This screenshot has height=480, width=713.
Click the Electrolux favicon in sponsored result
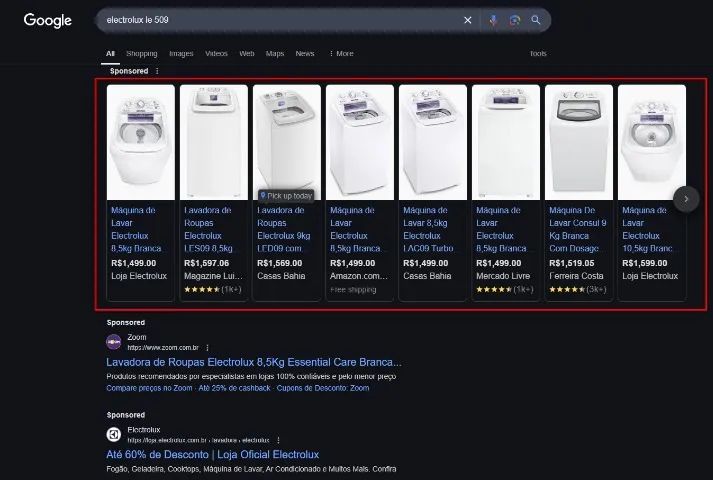(114, 434)
